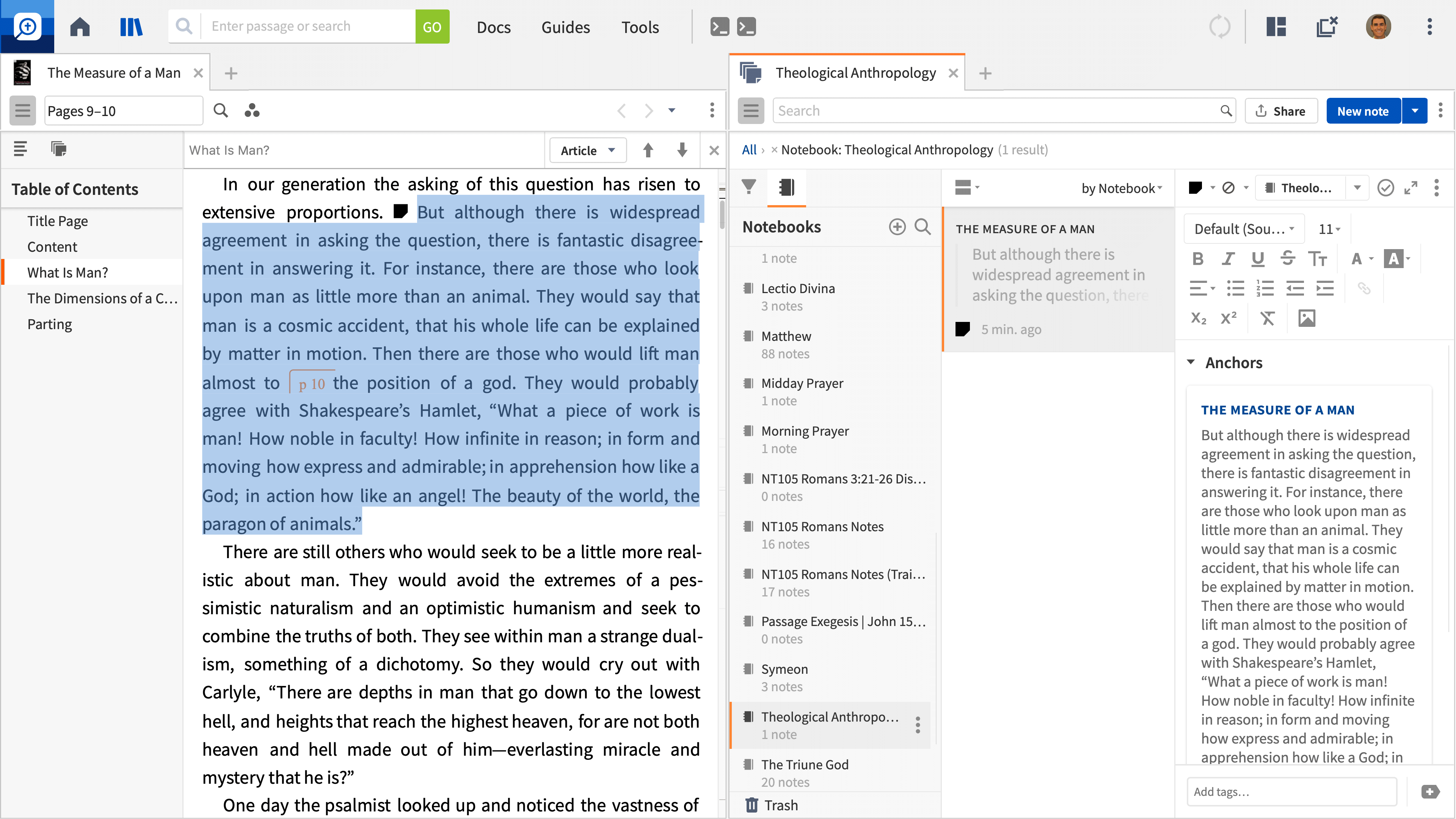Select The Measure of a Man tab

point(114,73)
